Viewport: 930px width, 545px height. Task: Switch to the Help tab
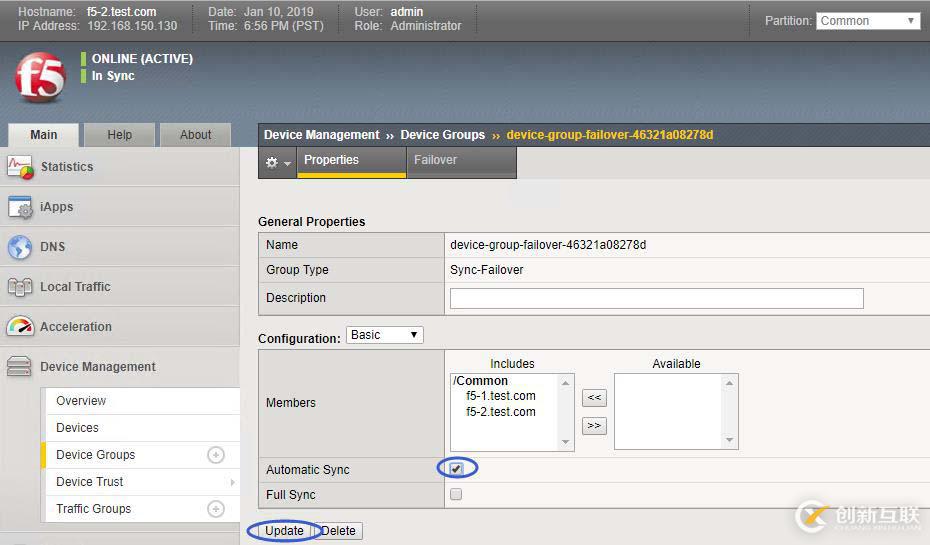pos(119,135)
